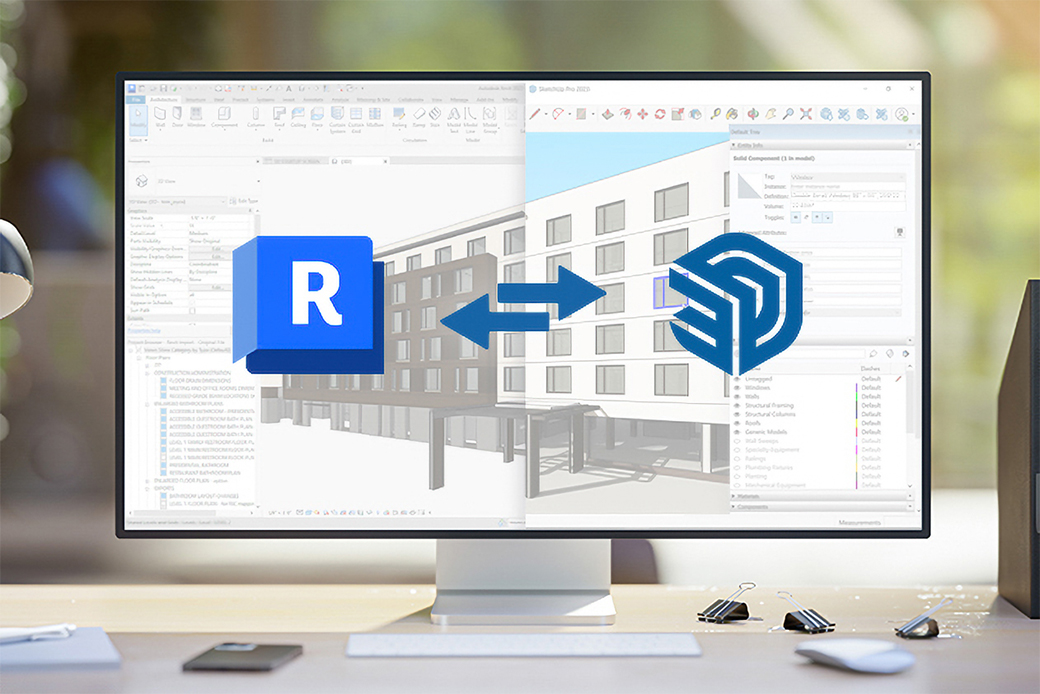
Task: Open the Properties help link
Action: [x=144, y=330]
